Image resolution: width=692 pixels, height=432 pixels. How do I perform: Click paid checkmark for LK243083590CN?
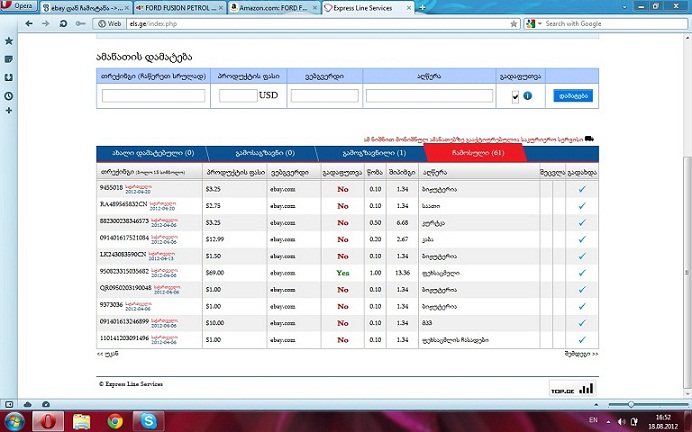pos(582,256)
